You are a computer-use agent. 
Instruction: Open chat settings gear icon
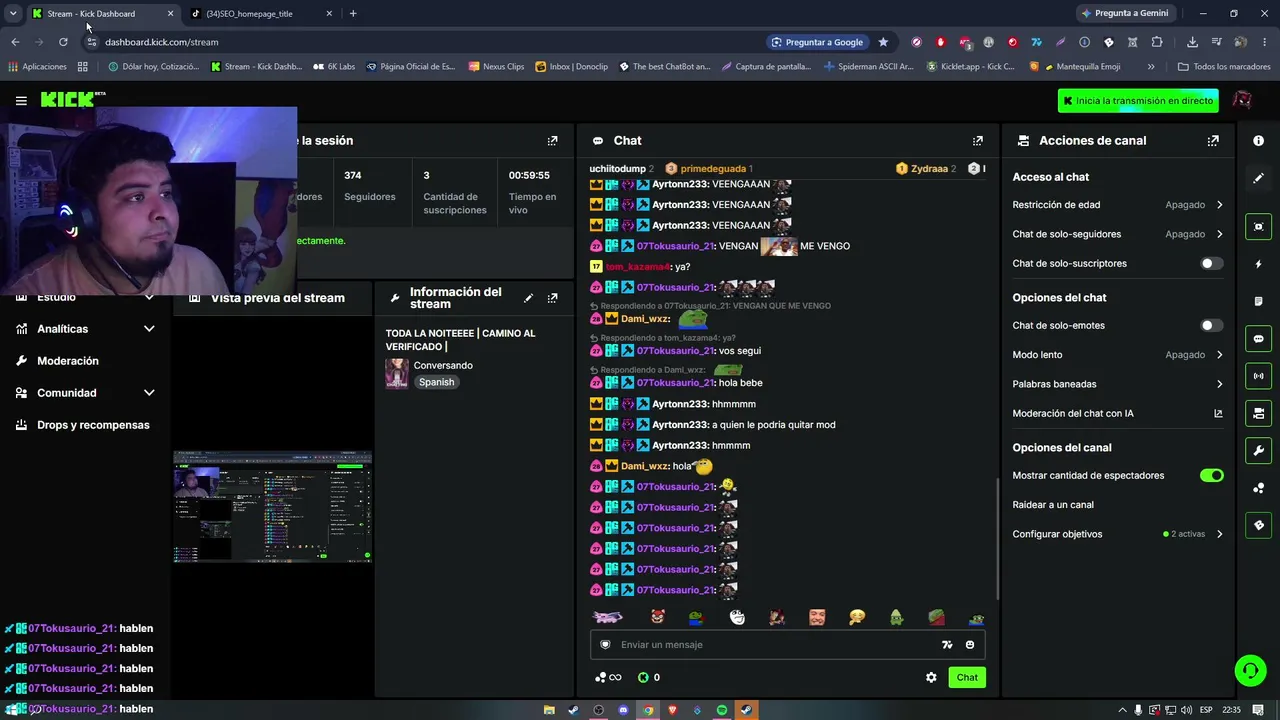[x=931, y=678]
